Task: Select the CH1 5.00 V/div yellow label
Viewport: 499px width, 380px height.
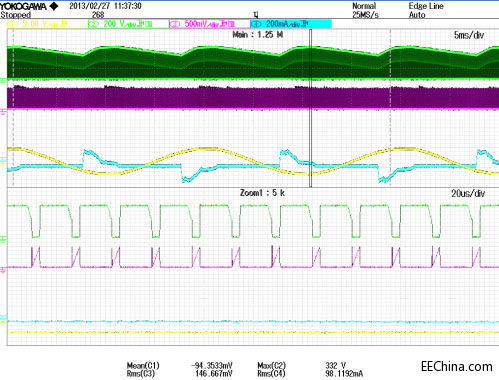Action: [x=46, y=24]
